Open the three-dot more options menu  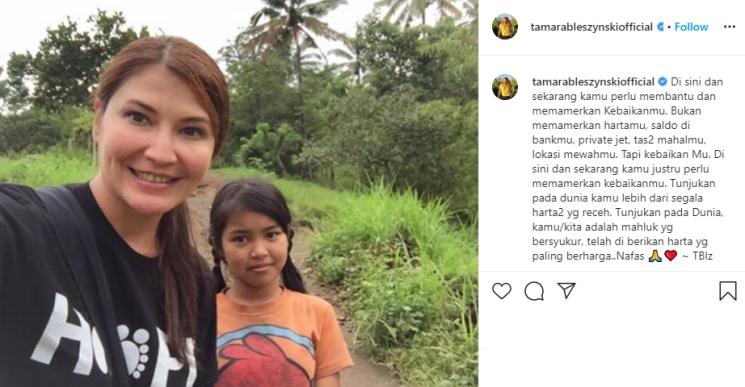tap(729, 27)
